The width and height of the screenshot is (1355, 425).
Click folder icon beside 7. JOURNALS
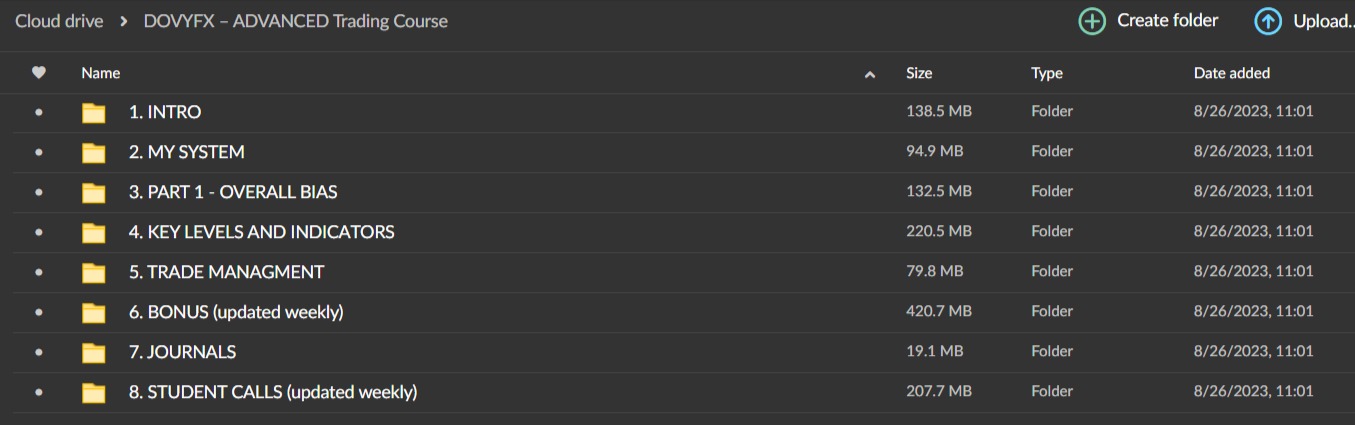[x=93, y=352]
